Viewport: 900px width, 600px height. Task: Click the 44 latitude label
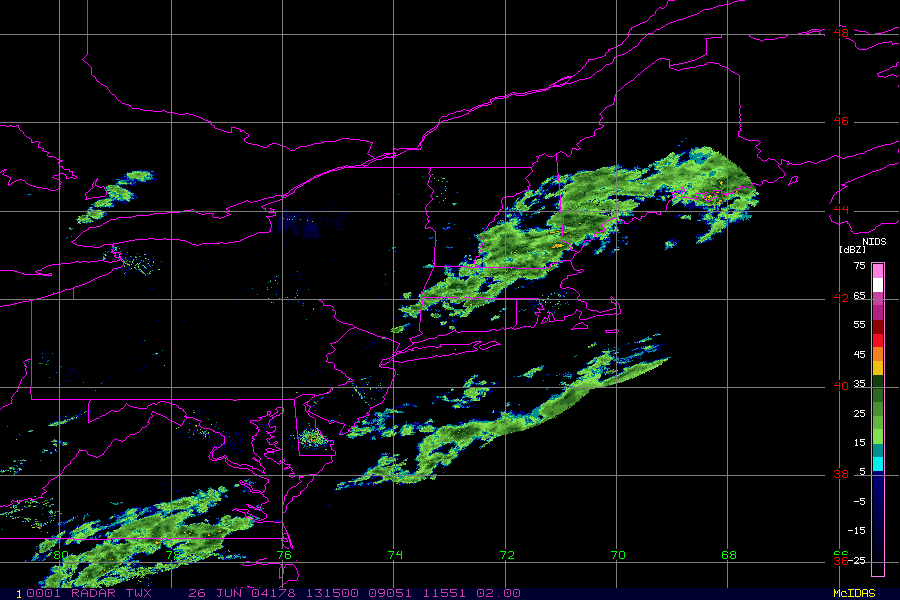pyautogui.click(x=841, y=210)
